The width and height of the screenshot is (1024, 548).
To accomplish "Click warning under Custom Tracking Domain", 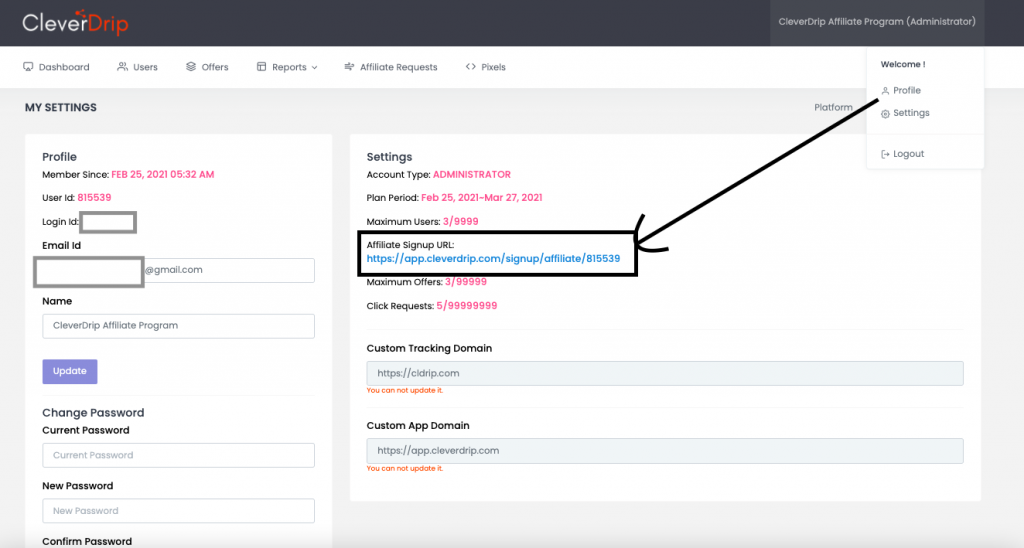I will (404, 391).
